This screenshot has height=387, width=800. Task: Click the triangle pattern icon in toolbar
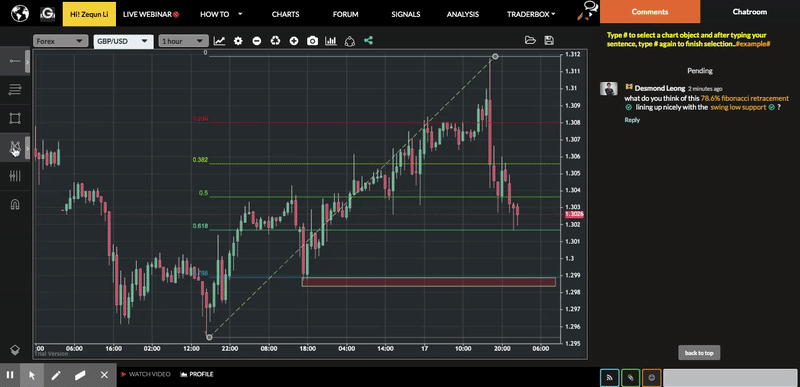pyautogui.click(x=349, y=41)
